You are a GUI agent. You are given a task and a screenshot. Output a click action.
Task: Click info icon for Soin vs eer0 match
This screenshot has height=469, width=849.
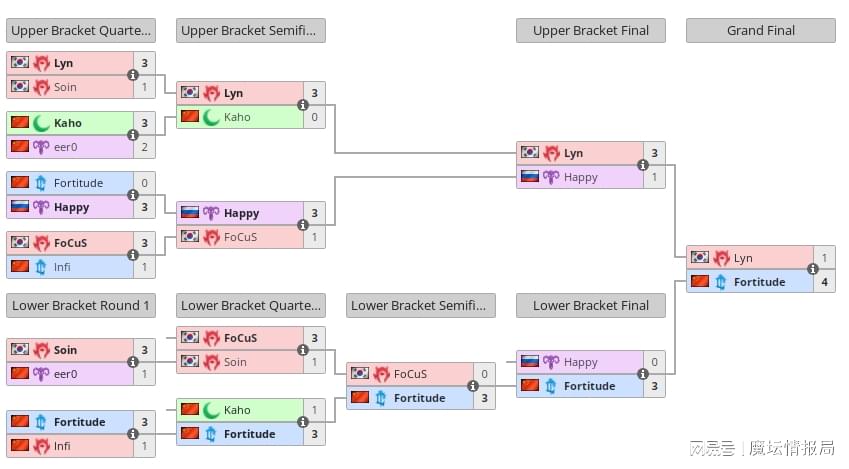pyautogui.click(x=133, y=362)
